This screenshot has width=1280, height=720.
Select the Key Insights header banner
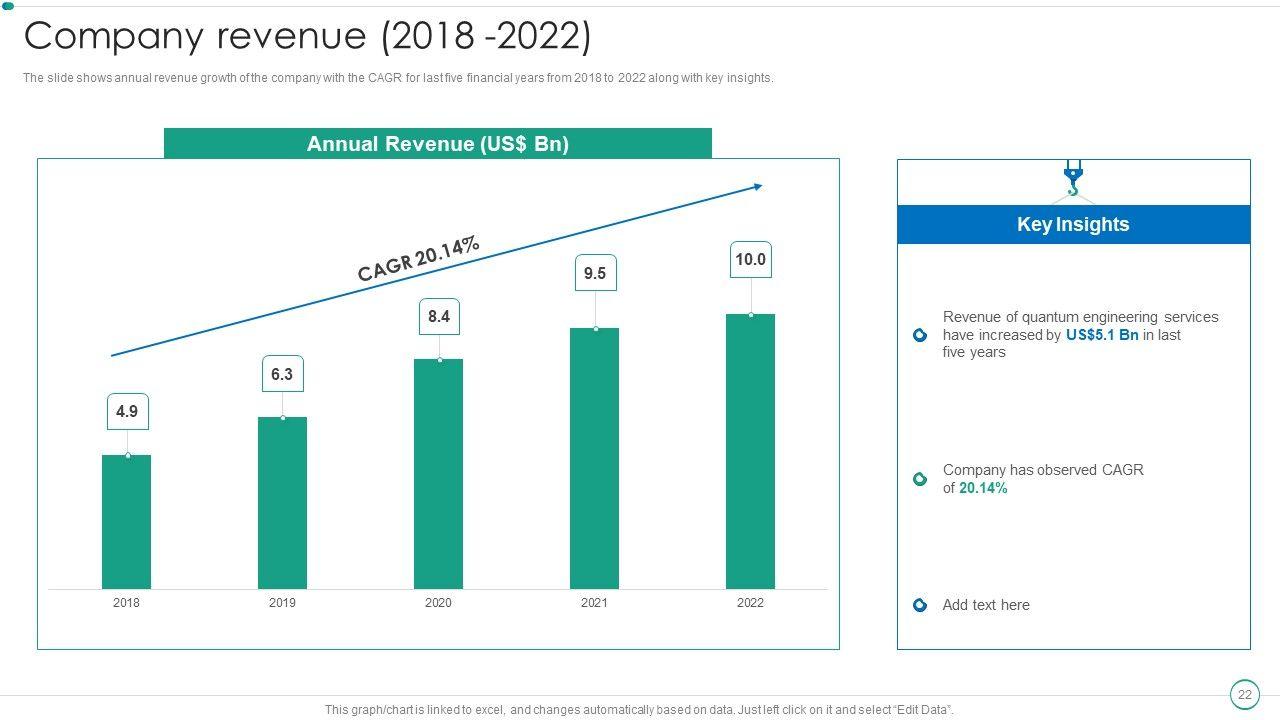click(x=1073, y=225)
